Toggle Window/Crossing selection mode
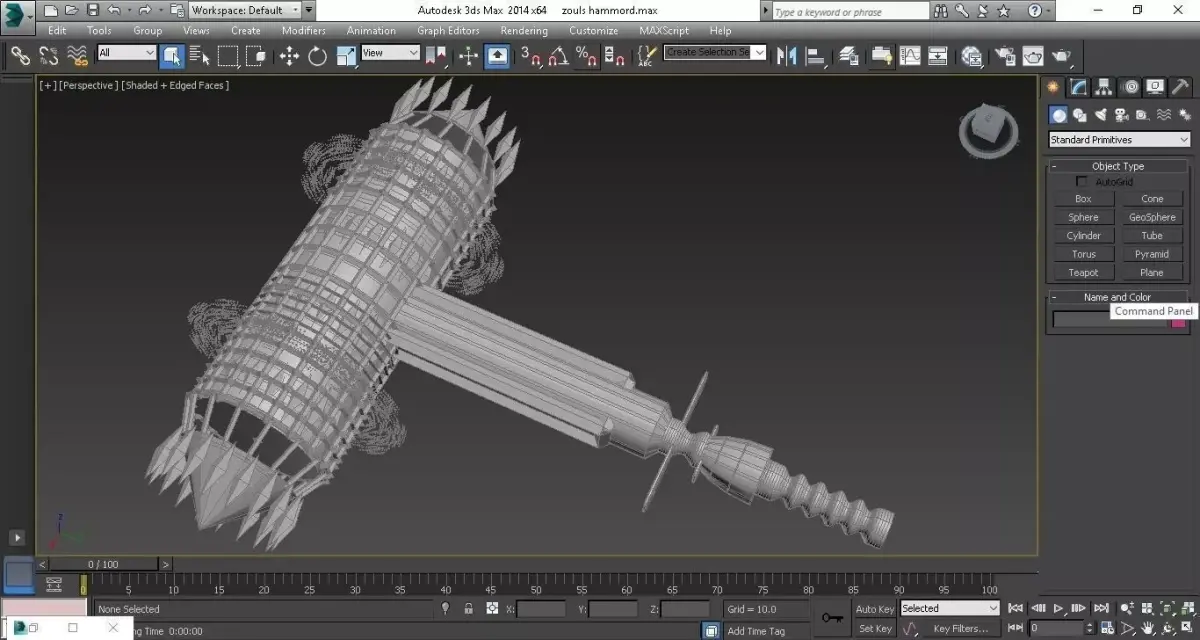The image size is (1200, 640). (x=254, y=56)
